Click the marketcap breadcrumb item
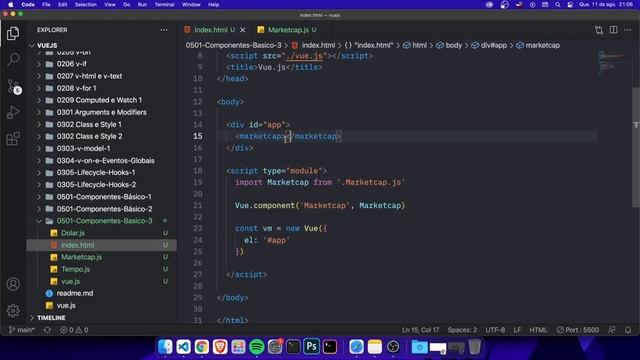Screen dimensions: 640x360 pos(538,45)
